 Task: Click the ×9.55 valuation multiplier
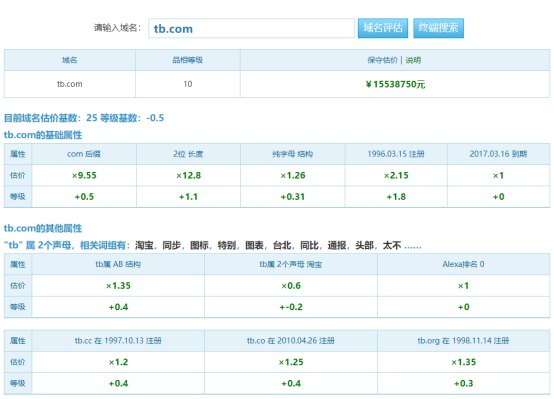(84, 175)
